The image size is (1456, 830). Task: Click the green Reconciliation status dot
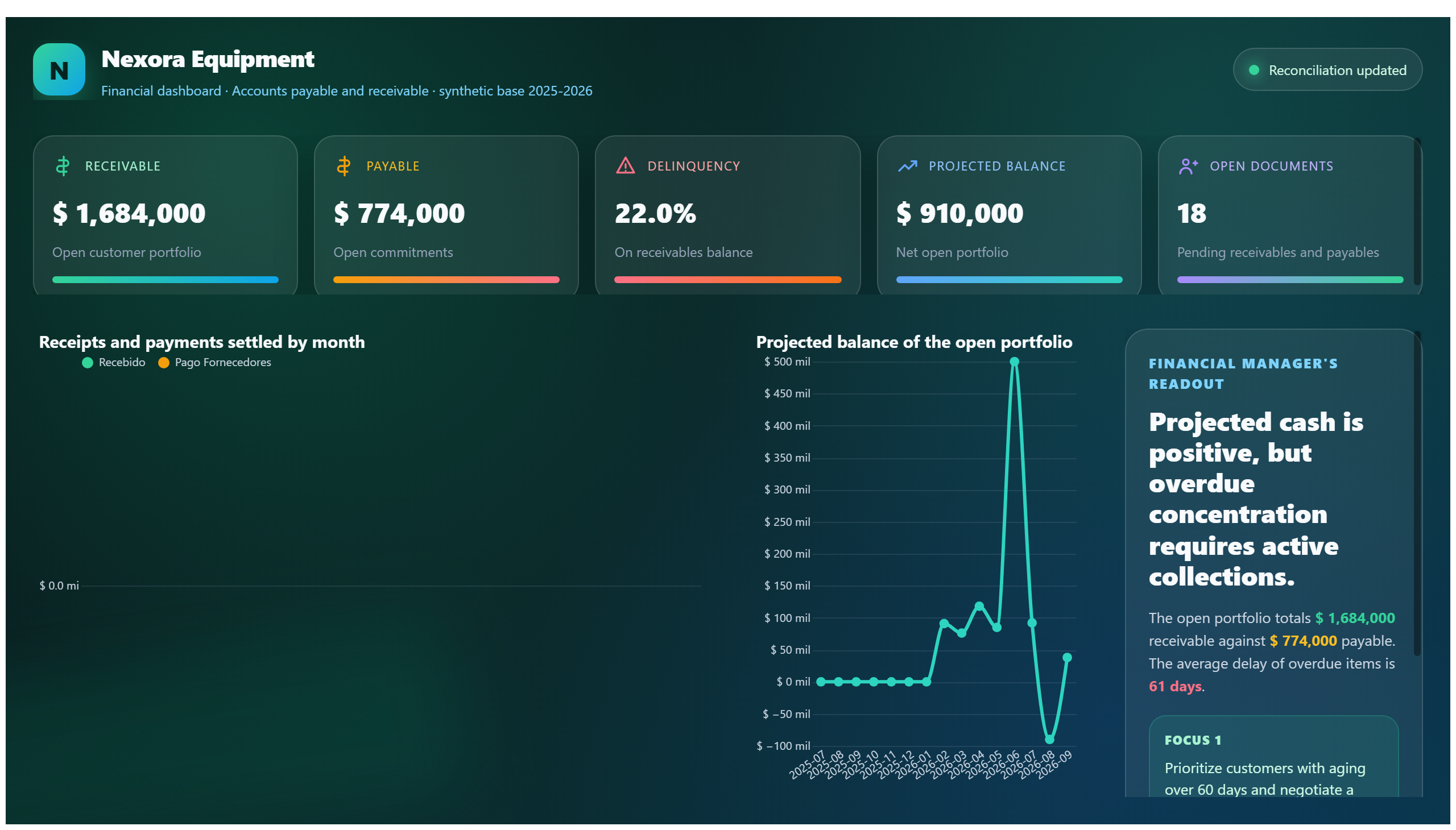point(1254,70)
